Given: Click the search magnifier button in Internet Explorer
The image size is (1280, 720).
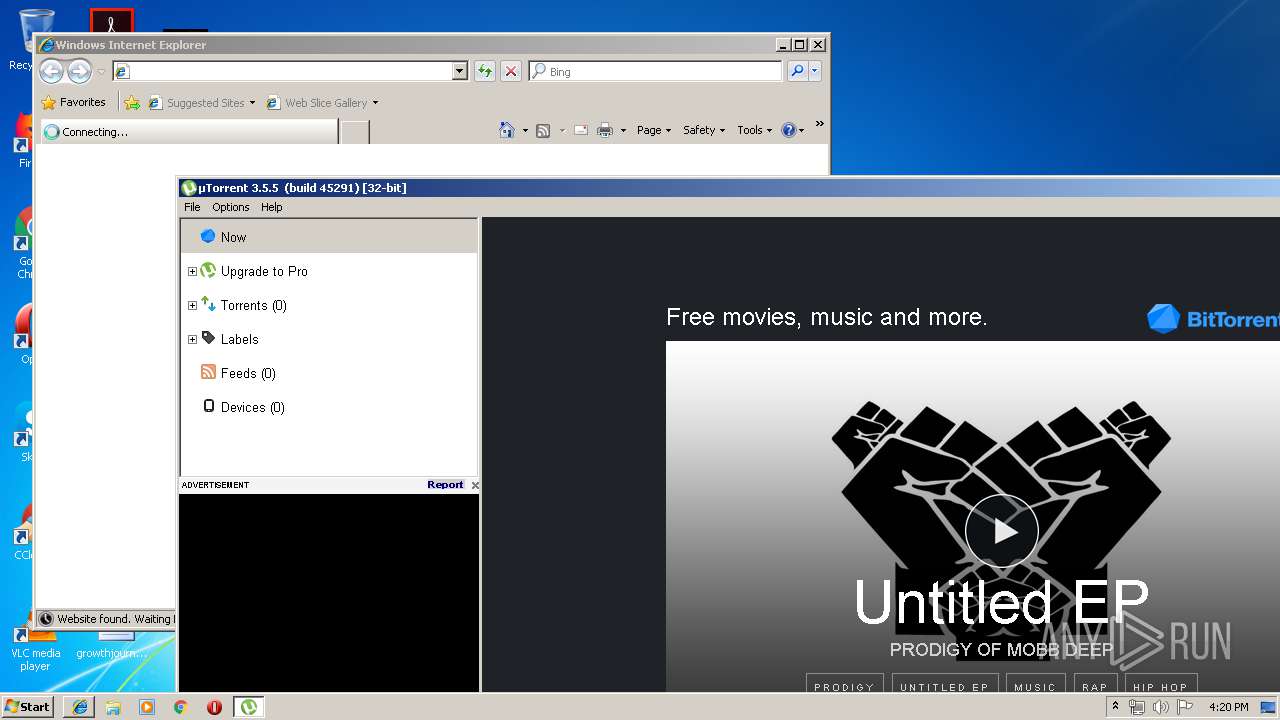Looking at the screenshot, I should pos(797,71).
